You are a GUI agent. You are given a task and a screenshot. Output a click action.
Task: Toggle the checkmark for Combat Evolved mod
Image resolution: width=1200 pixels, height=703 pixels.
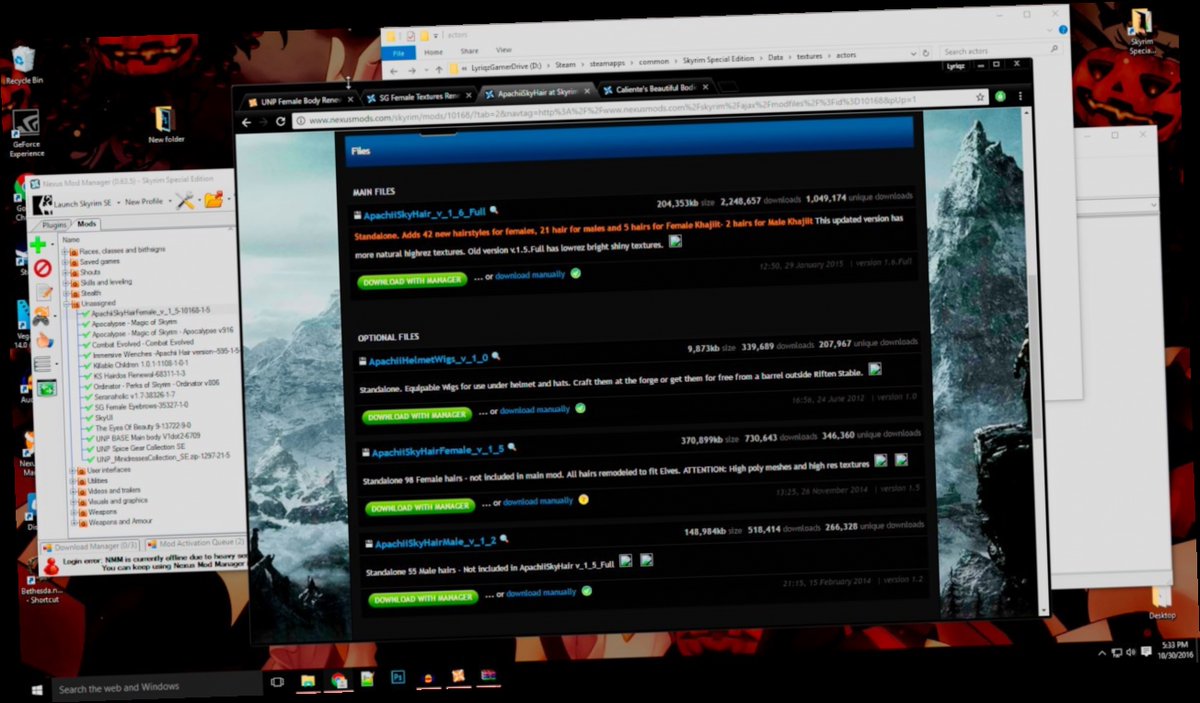click(86, 344)
